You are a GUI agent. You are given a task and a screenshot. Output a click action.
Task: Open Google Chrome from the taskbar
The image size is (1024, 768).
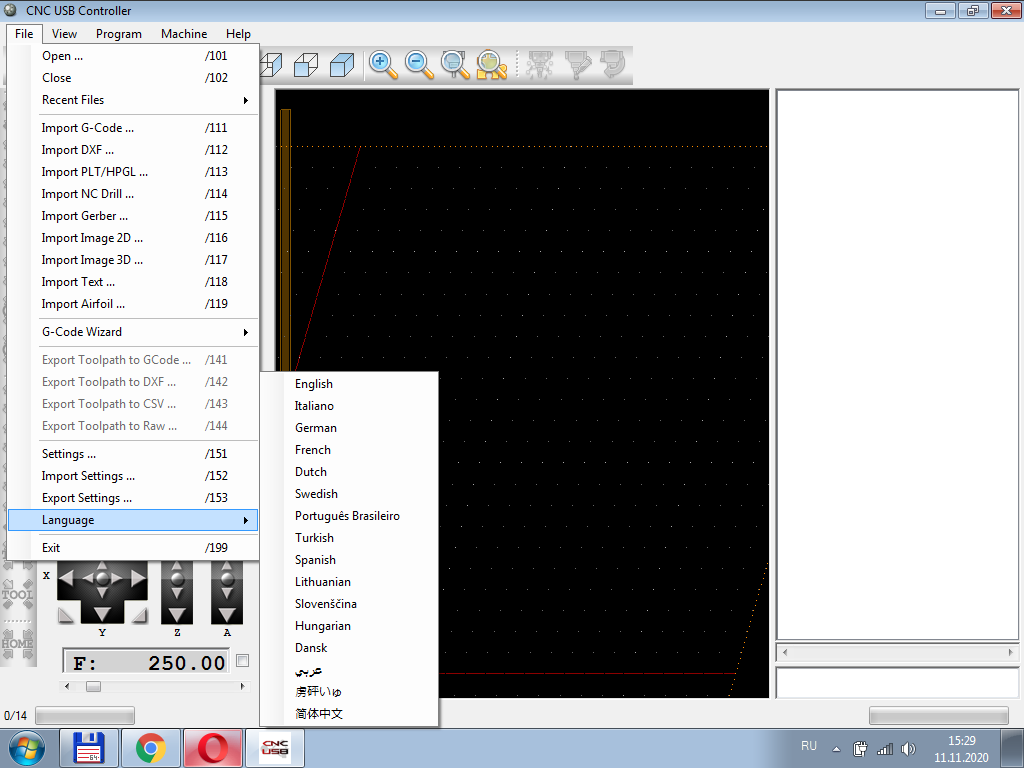(x=151, y=748)
